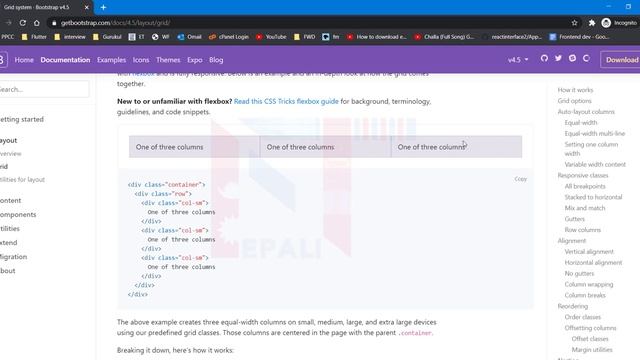Jump to Margin utilities section
Viewport: 640px width, 360px height.
point(592,350)
